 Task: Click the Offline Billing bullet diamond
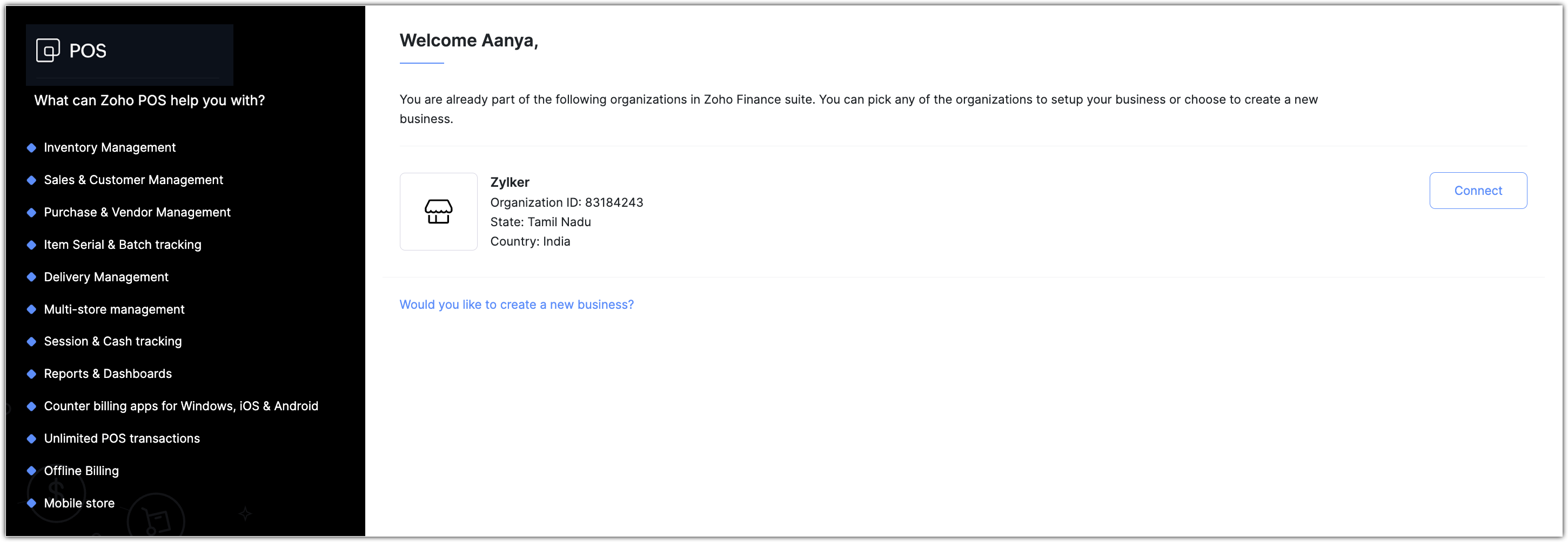click(32, 471)
